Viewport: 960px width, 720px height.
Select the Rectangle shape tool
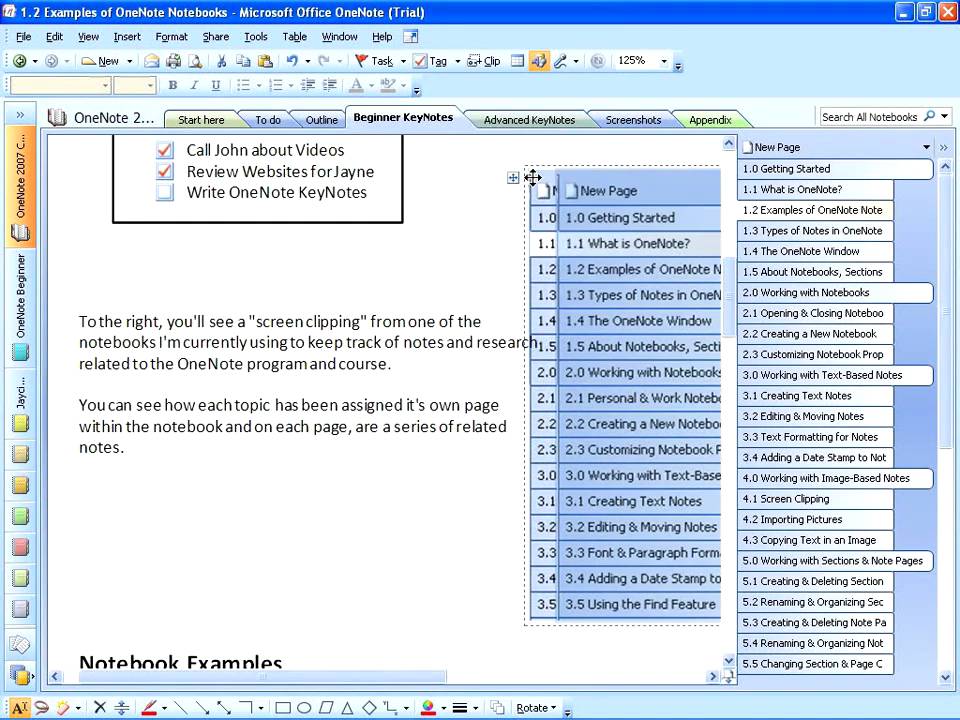[283, 708]
